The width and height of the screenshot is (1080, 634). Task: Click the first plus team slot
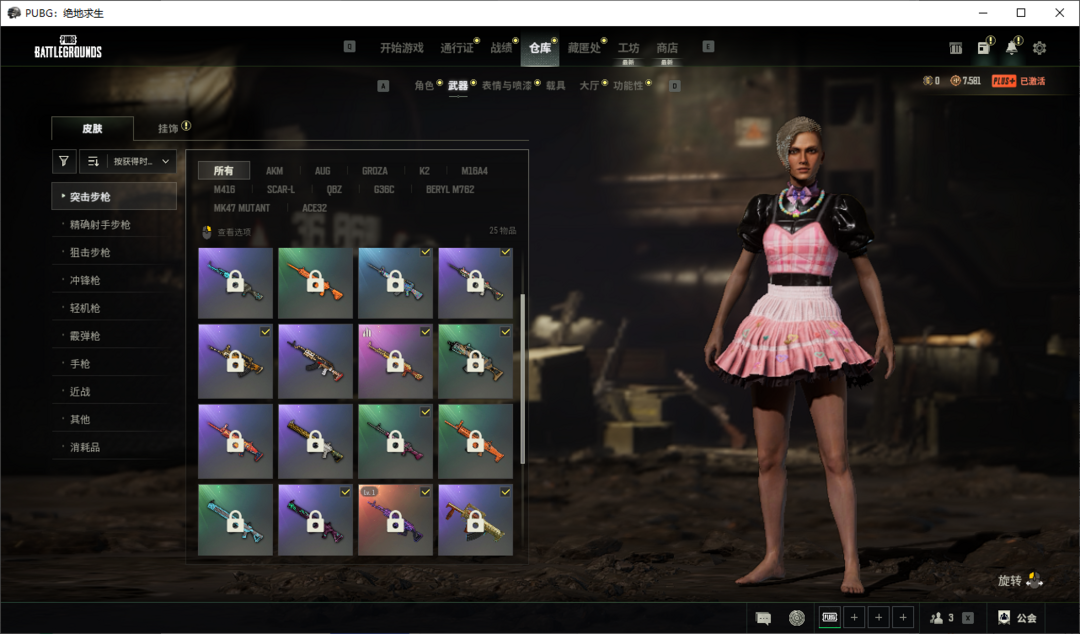(854, 618)
